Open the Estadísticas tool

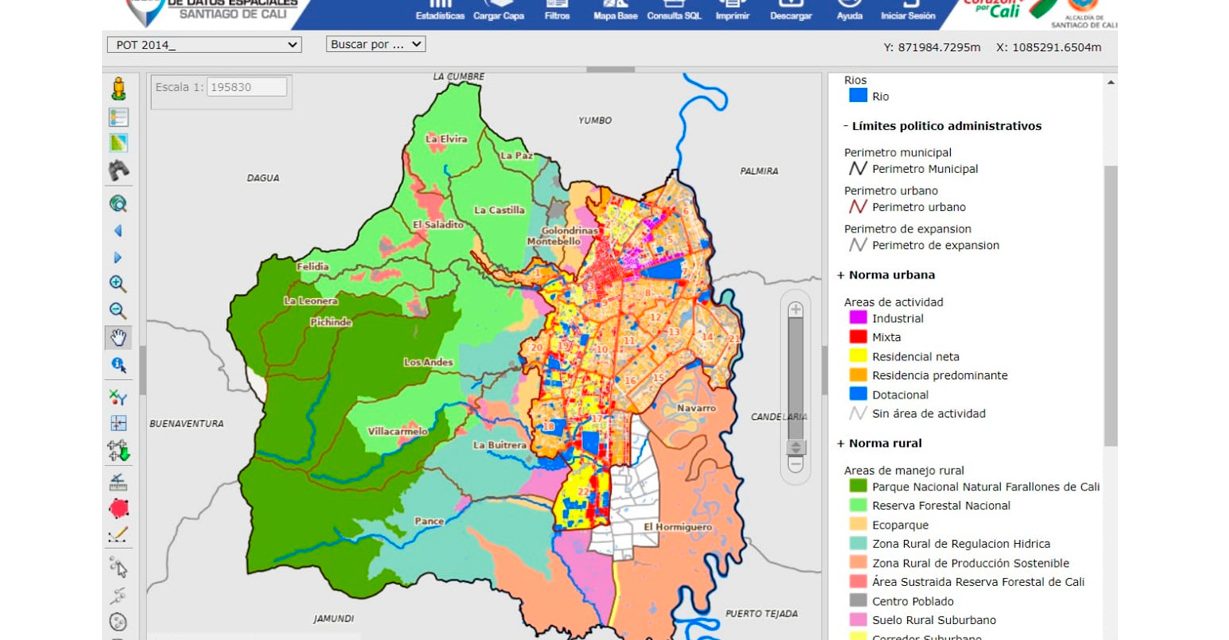(440, 12)
